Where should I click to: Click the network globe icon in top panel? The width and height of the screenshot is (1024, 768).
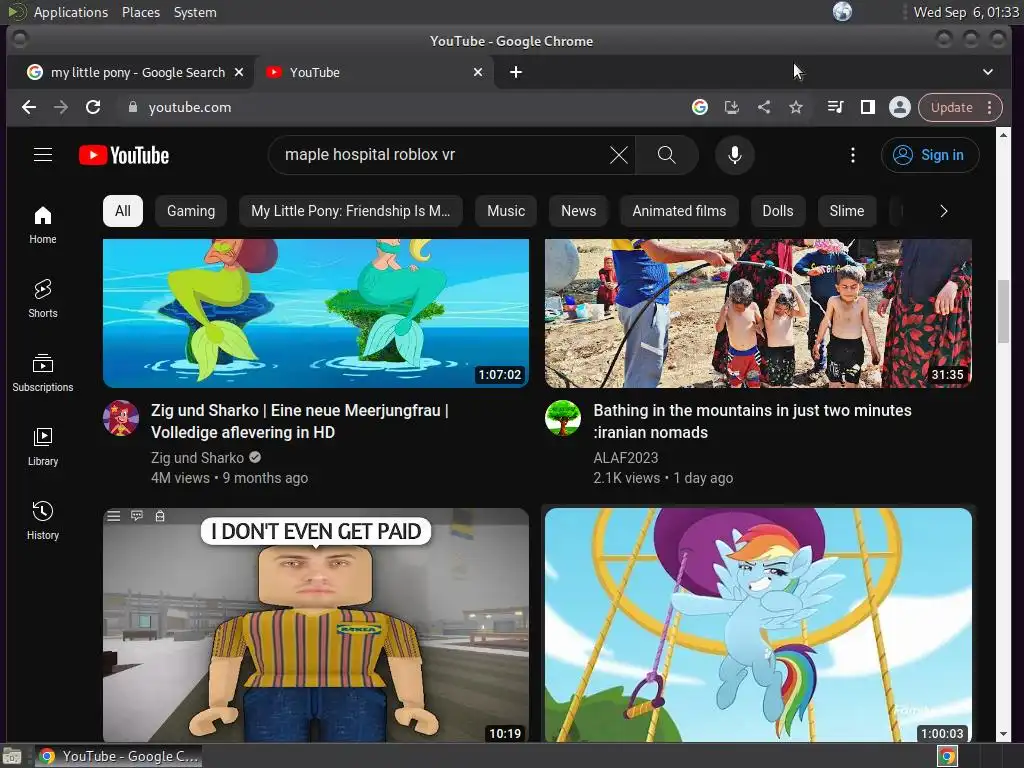tap(842, 12)
